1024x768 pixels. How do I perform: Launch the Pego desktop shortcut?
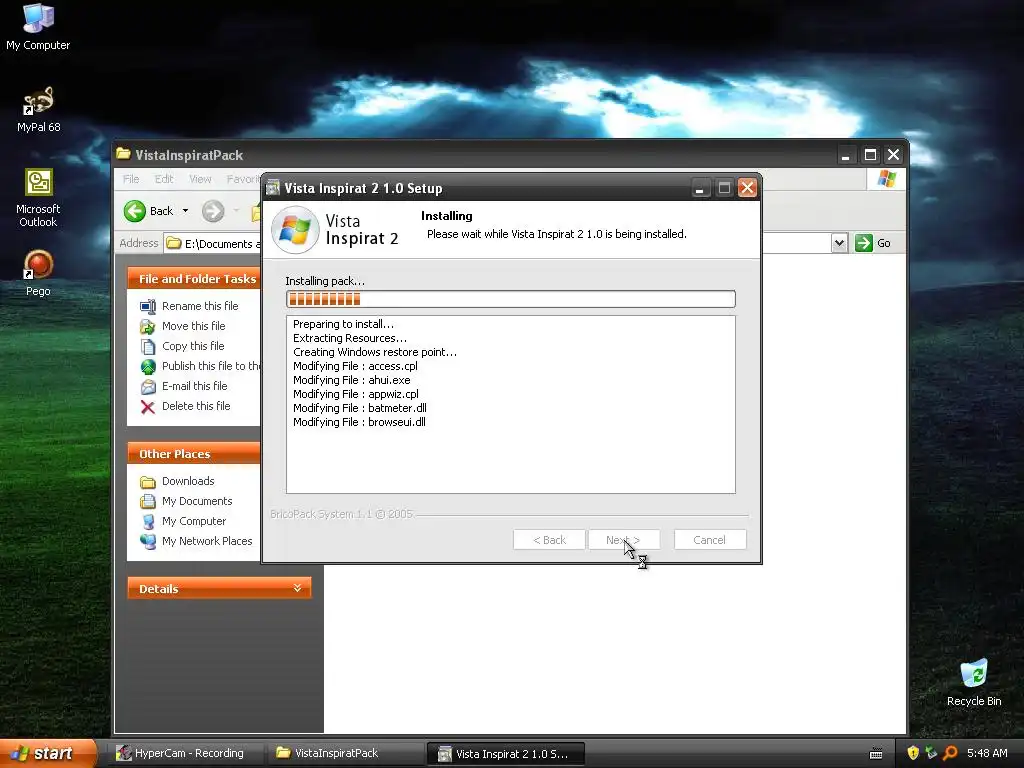point(38,273)
